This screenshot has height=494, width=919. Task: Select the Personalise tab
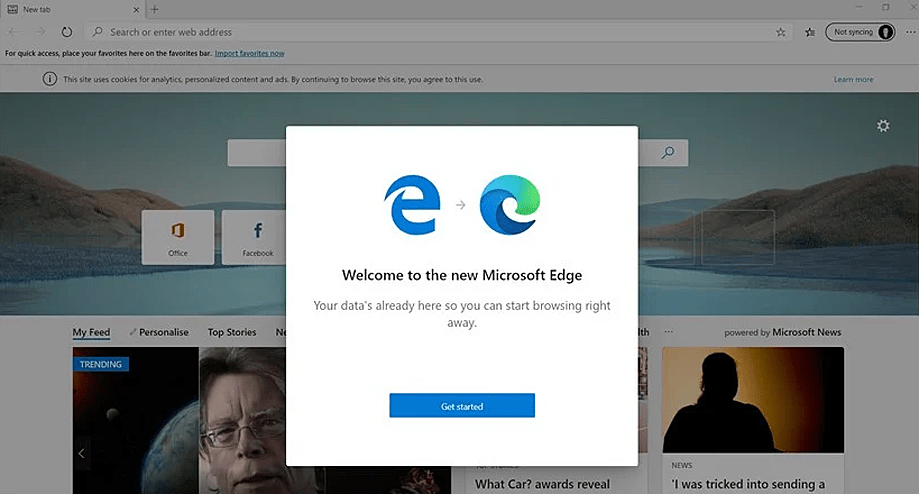point(159,332)
